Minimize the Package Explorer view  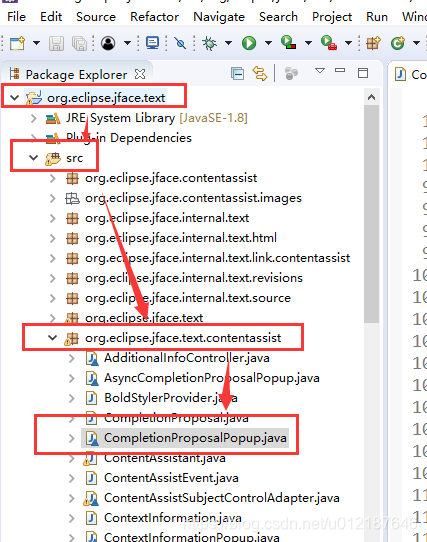tap(340, 70)
